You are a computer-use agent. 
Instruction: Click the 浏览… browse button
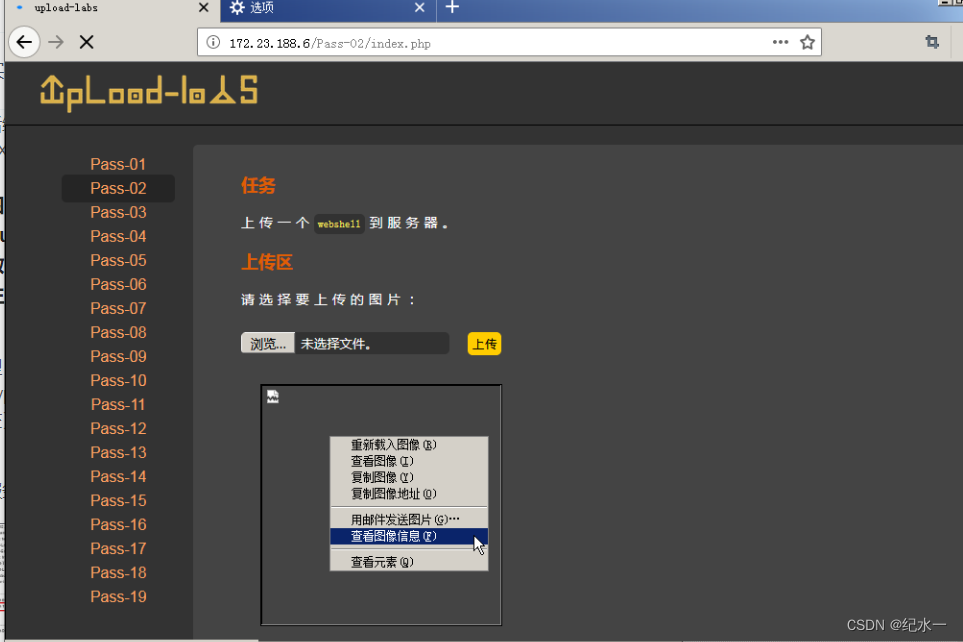267,342
